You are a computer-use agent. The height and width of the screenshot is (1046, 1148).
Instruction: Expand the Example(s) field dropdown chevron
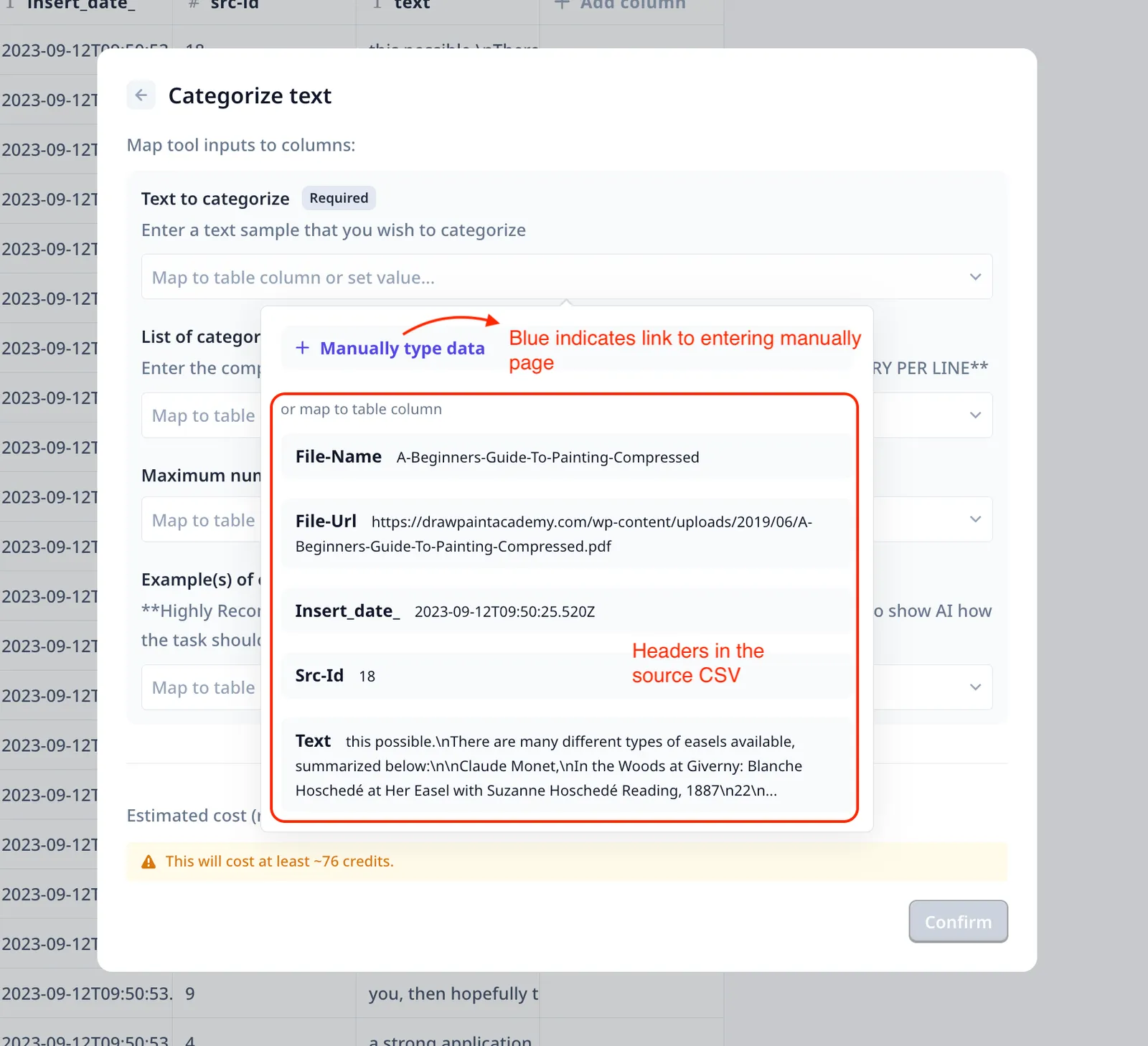(975, 687)
